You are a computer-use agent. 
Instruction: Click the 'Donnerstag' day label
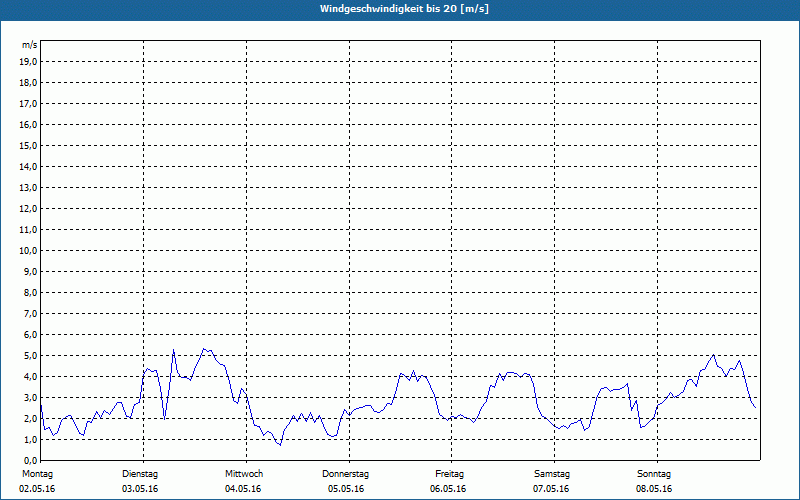tap(345, 474)
